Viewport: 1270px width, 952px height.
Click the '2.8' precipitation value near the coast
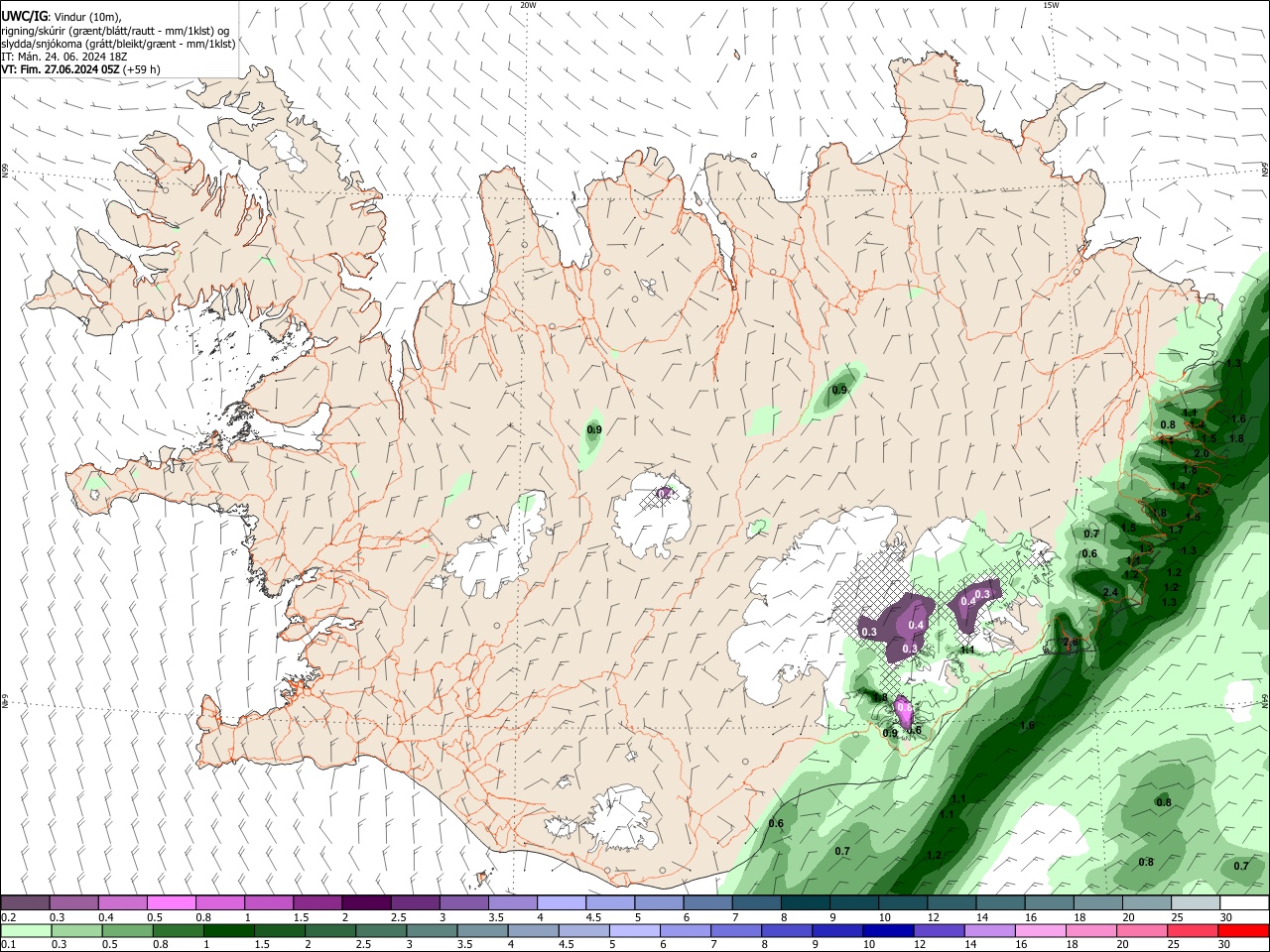coord(1070,642)
